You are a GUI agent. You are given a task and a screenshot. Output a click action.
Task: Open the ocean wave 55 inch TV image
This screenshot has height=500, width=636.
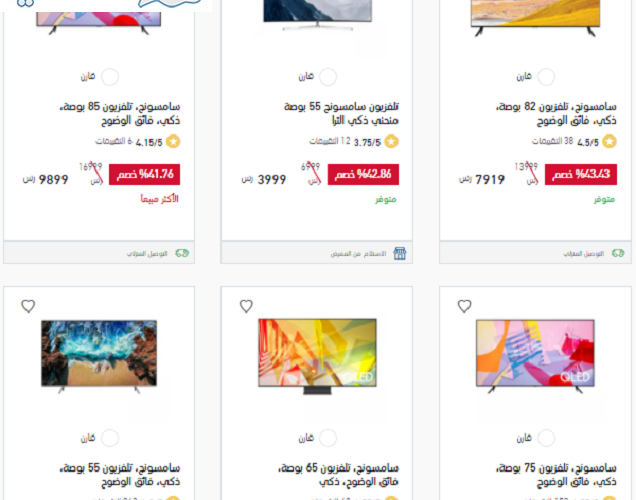pos(99,356)
